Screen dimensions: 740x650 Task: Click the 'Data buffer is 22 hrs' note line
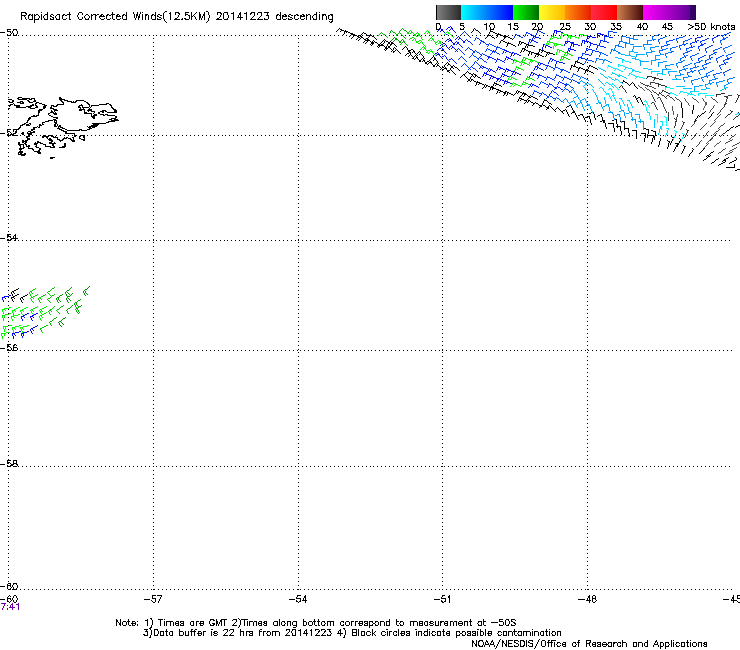pos(352,633)
